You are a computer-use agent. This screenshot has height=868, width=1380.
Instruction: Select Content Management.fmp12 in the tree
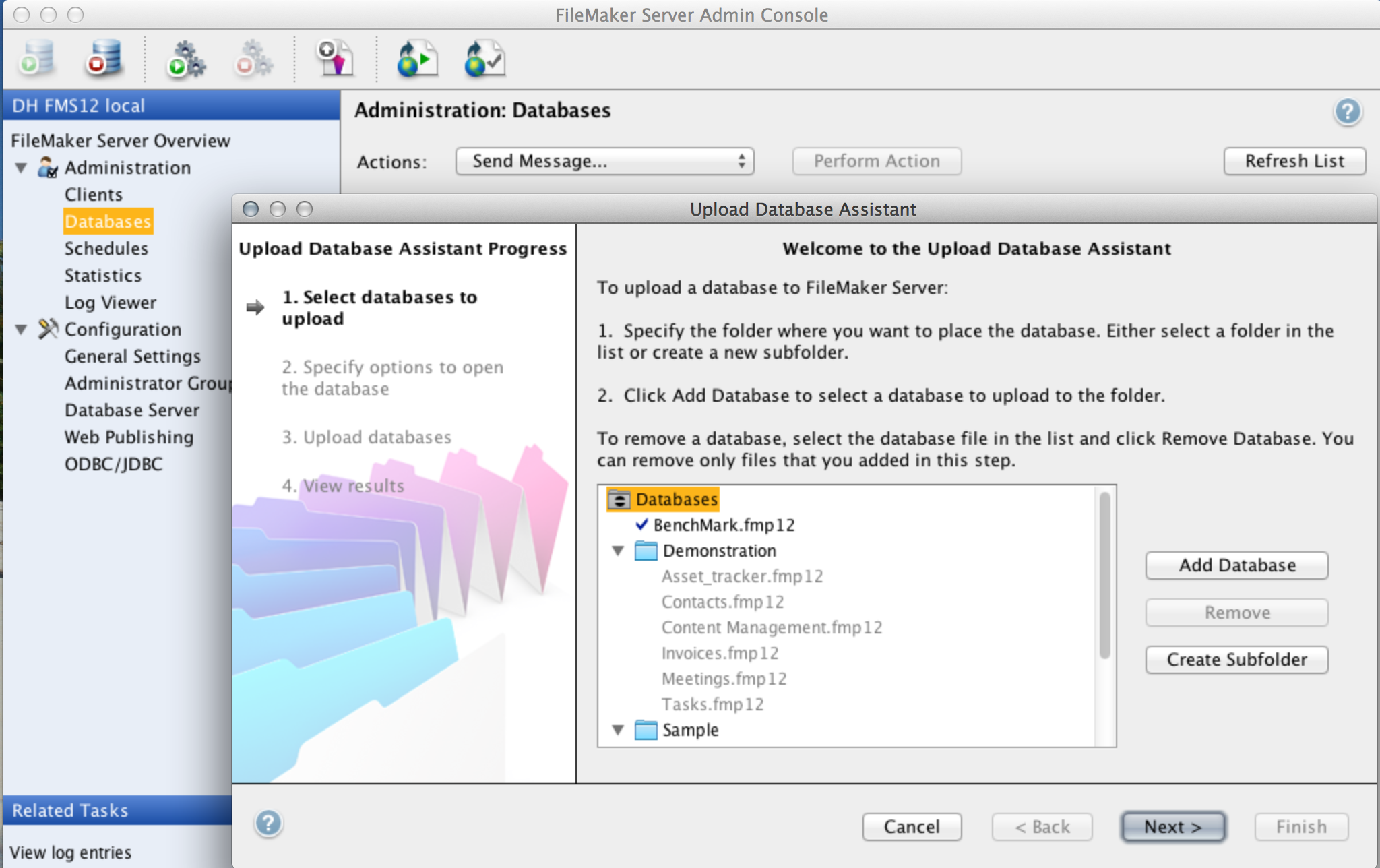772,628
